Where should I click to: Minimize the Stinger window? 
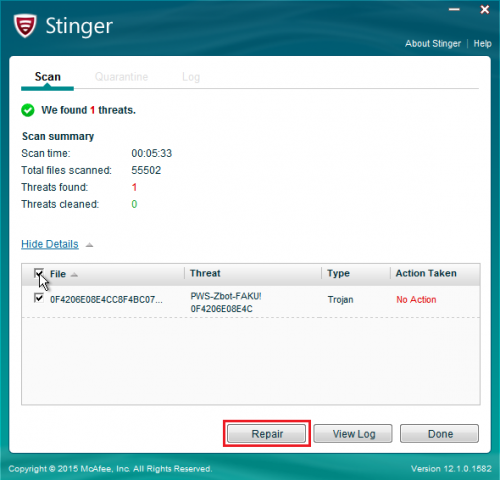(x=454, y=9)
